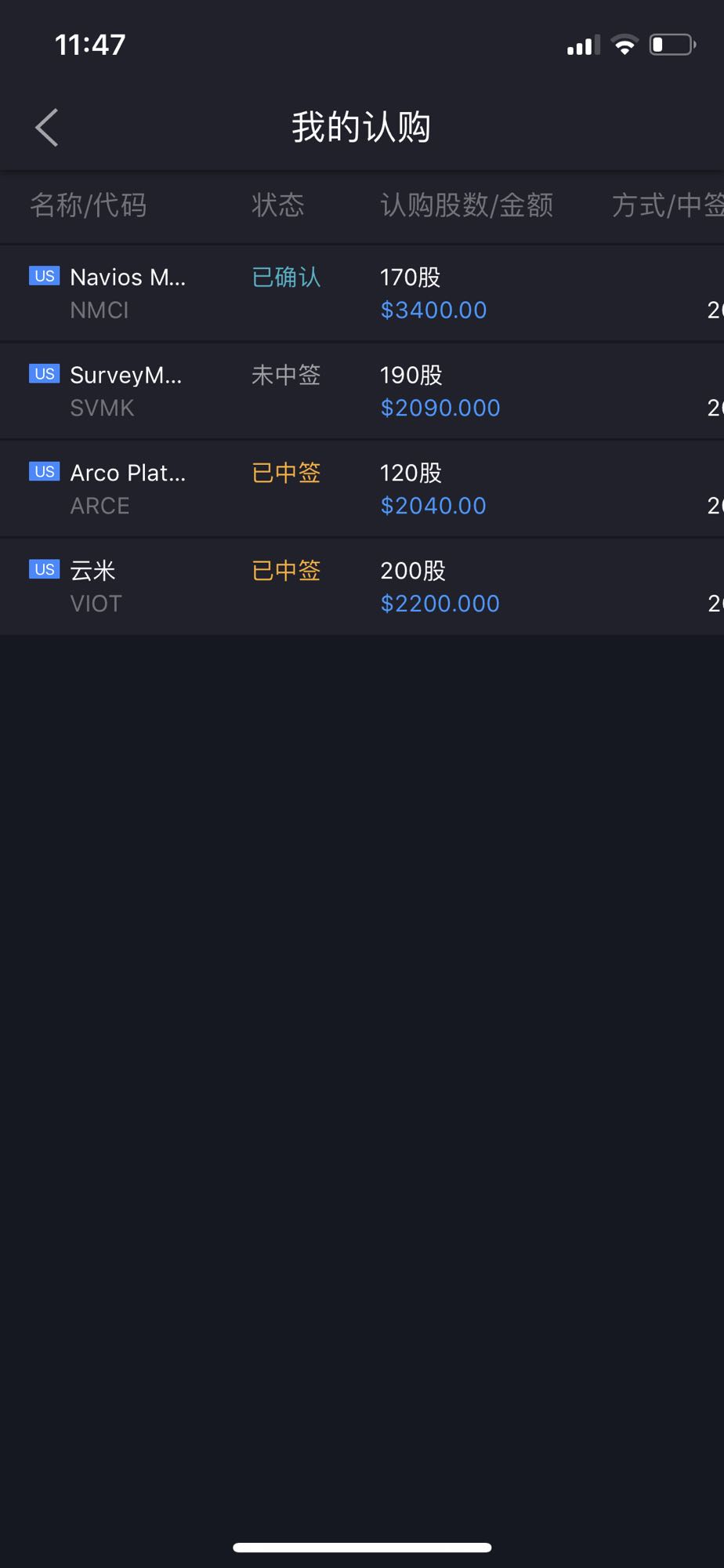View the 已确认 status for Navios
724x1568 pixels.
coord(286,277)
